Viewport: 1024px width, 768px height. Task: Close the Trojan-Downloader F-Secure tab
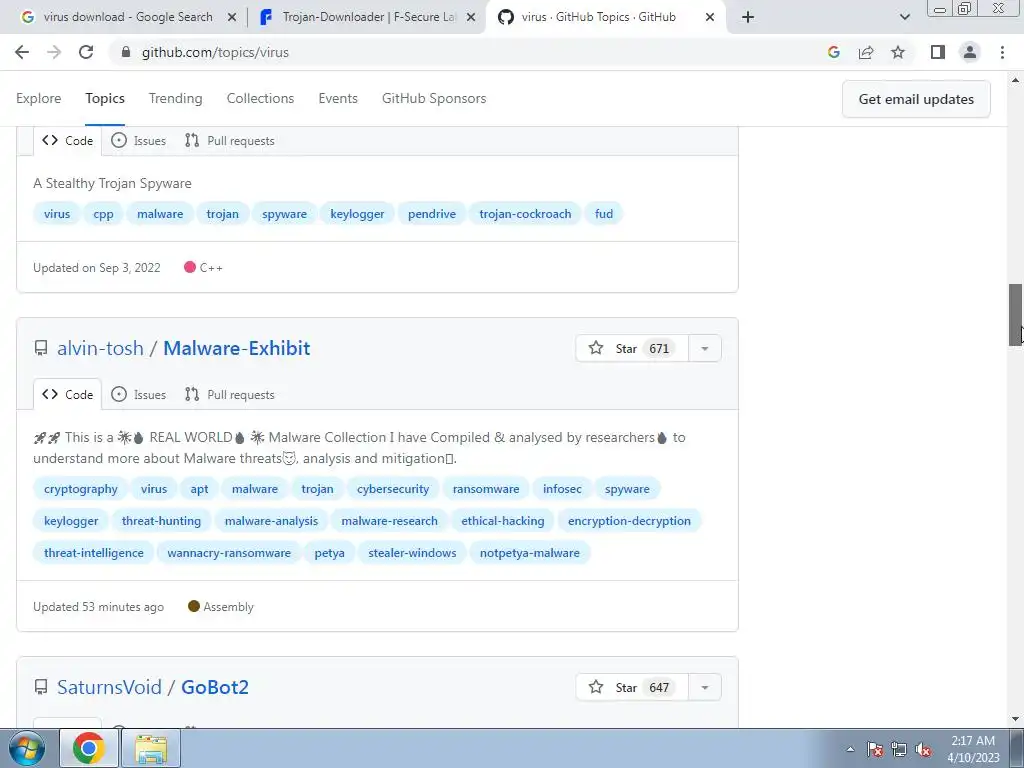coord(471,18)
